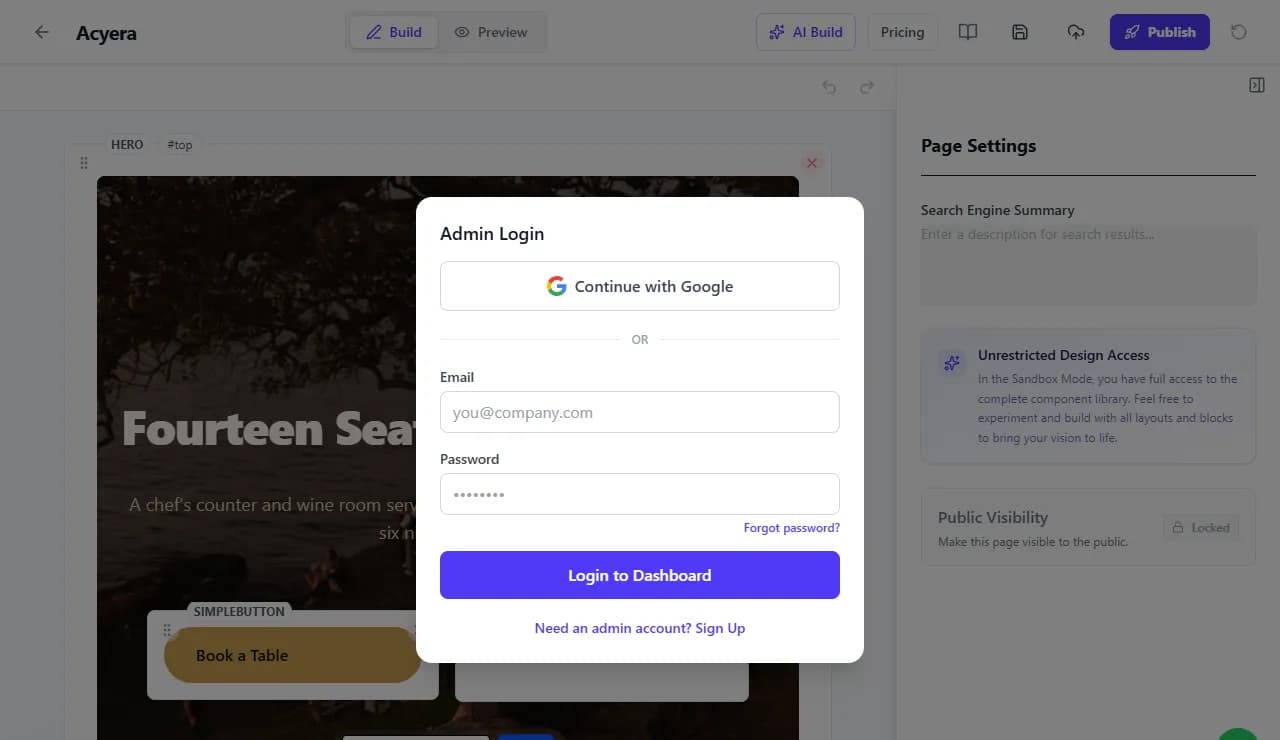Click the Email input field
The width and height of the screenshot is (1280, 740).
pyautogui.click(x=640, y=412)
